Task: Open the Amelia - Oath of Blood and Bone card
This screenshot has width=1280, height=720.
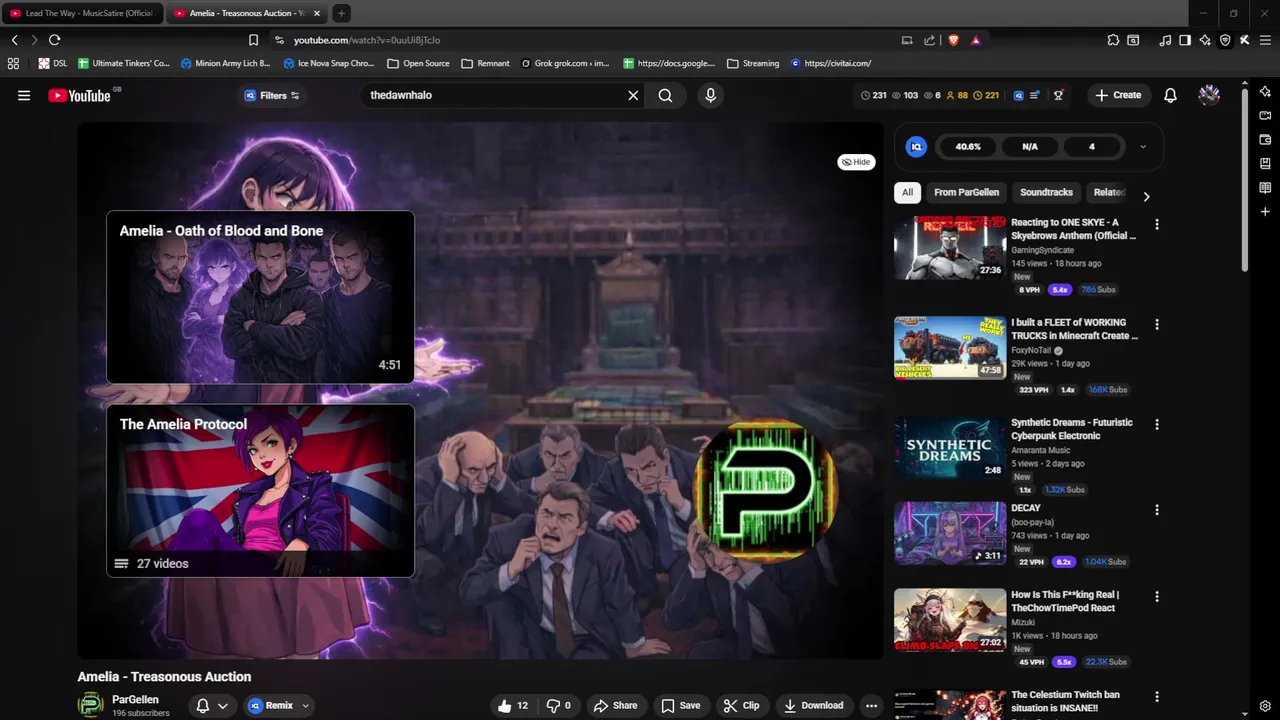Action: [x=260, y=297]
